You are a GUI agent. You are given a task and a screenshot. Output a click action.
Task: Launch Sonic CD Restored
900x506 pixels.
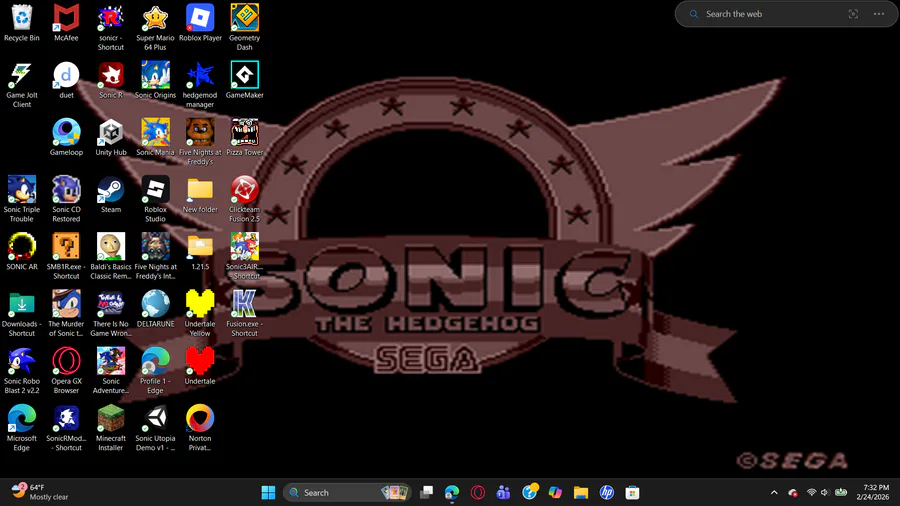click(66, 199)
